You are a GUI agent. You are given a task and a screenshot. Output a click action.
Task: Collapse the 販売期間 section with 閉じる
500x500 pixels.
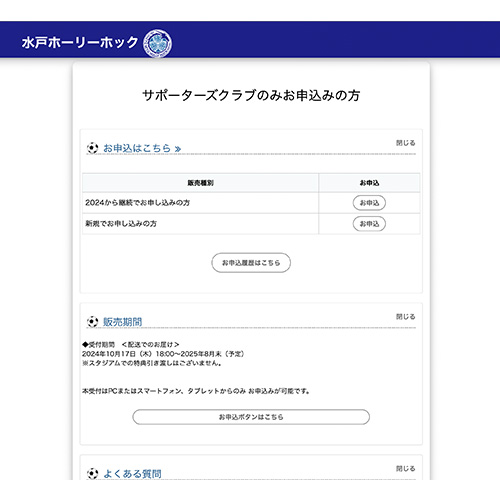pyautogui.click(x=405, y=317)
